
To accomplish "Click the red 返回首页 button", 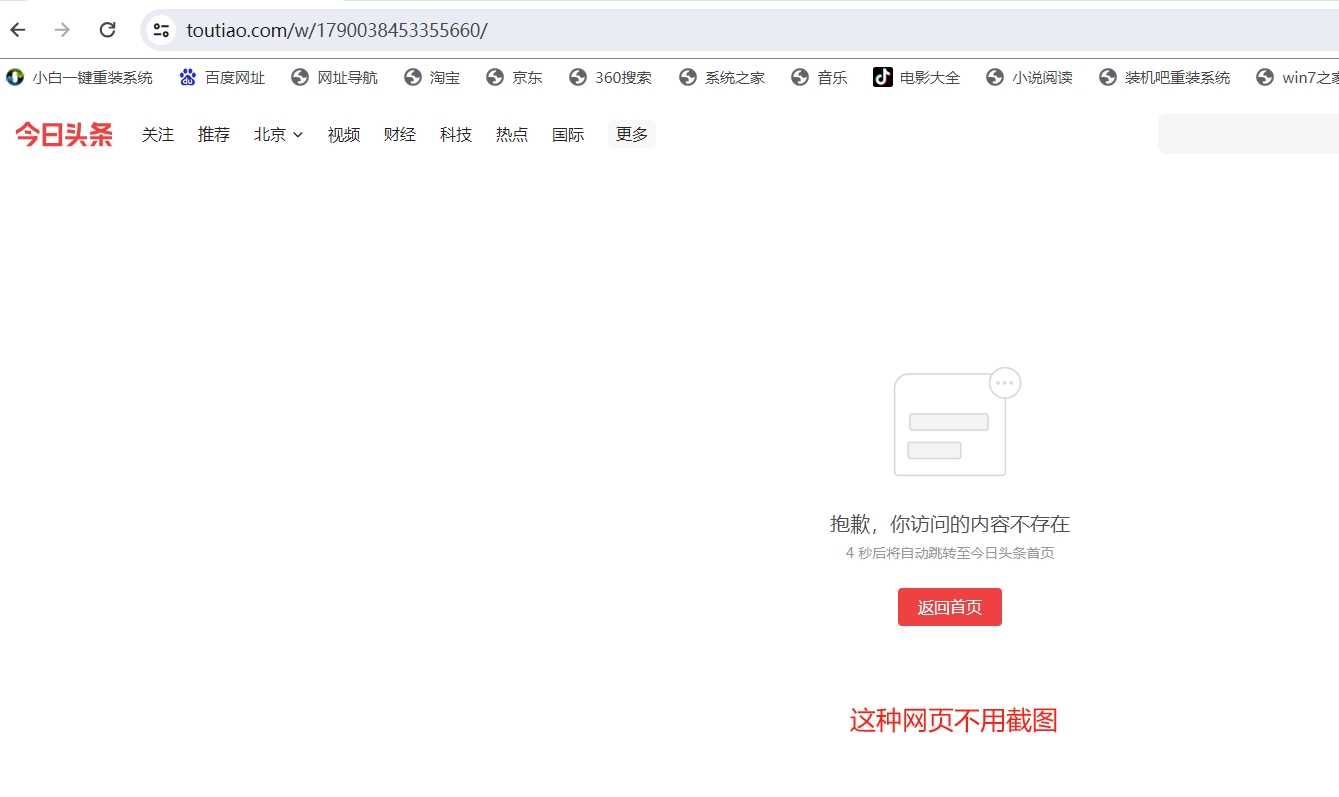I will pyautogui.click(x=950, y=607).
